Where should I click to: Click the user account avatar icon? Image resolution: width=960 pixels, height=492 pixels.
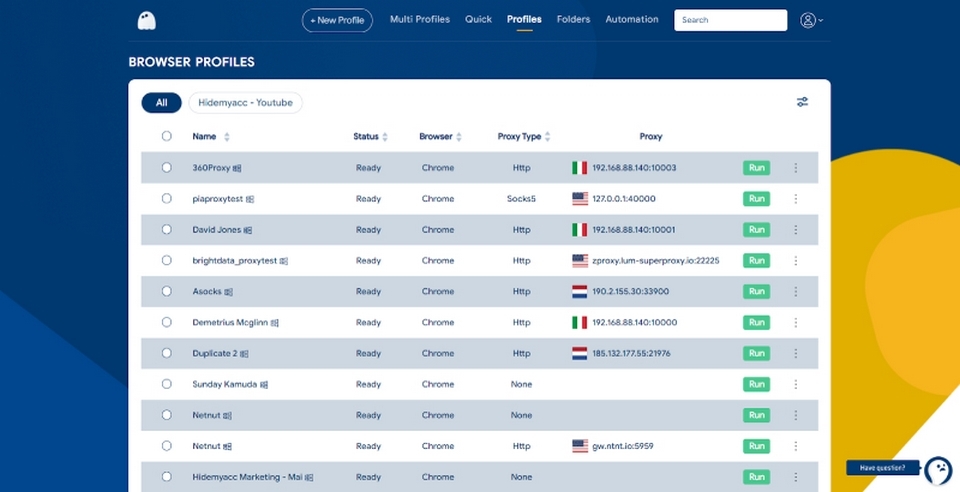click(808, 20)
